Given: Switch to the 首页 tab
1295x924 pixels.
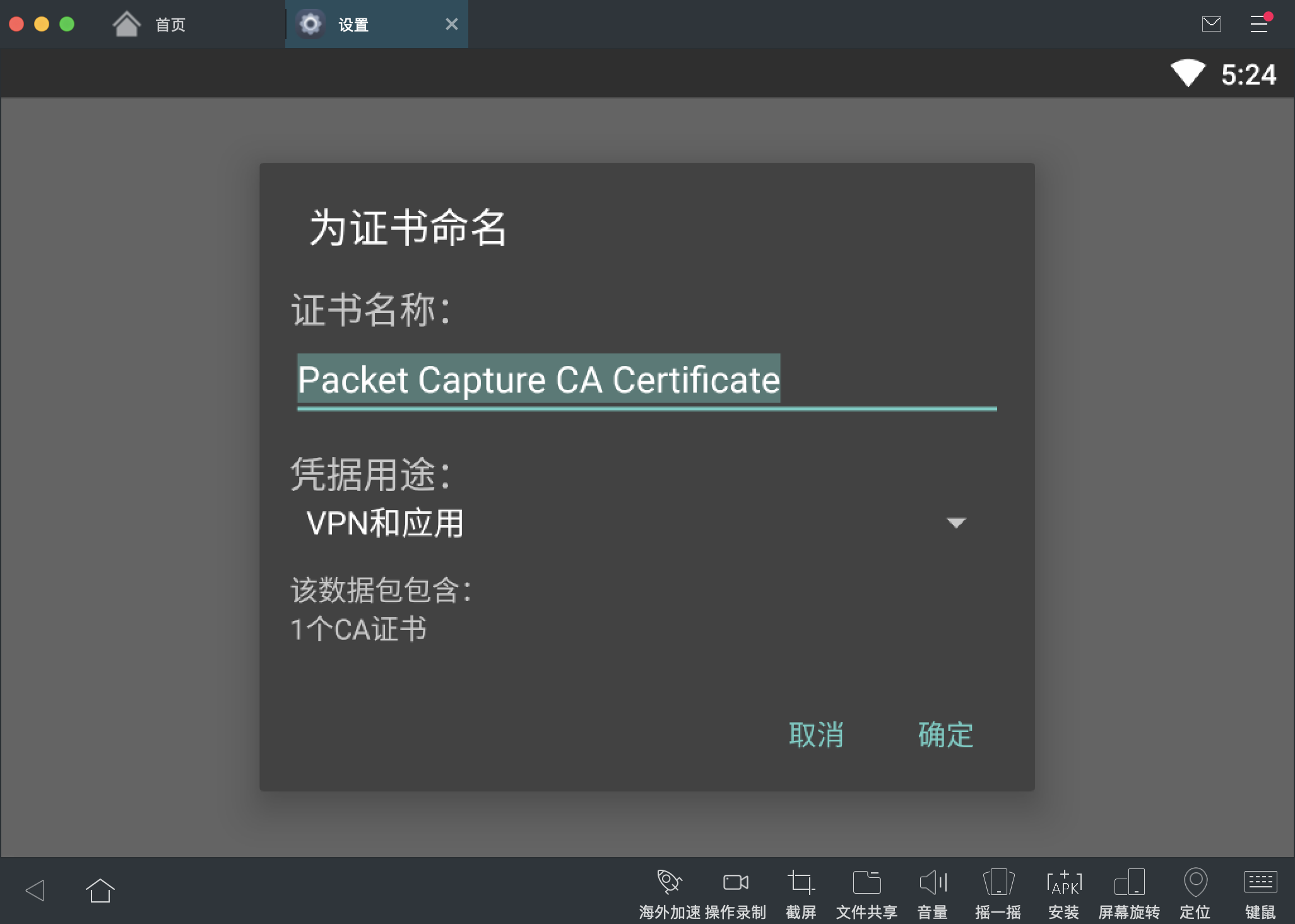Looking at the screenshot, I should click(x=149, y=24).
